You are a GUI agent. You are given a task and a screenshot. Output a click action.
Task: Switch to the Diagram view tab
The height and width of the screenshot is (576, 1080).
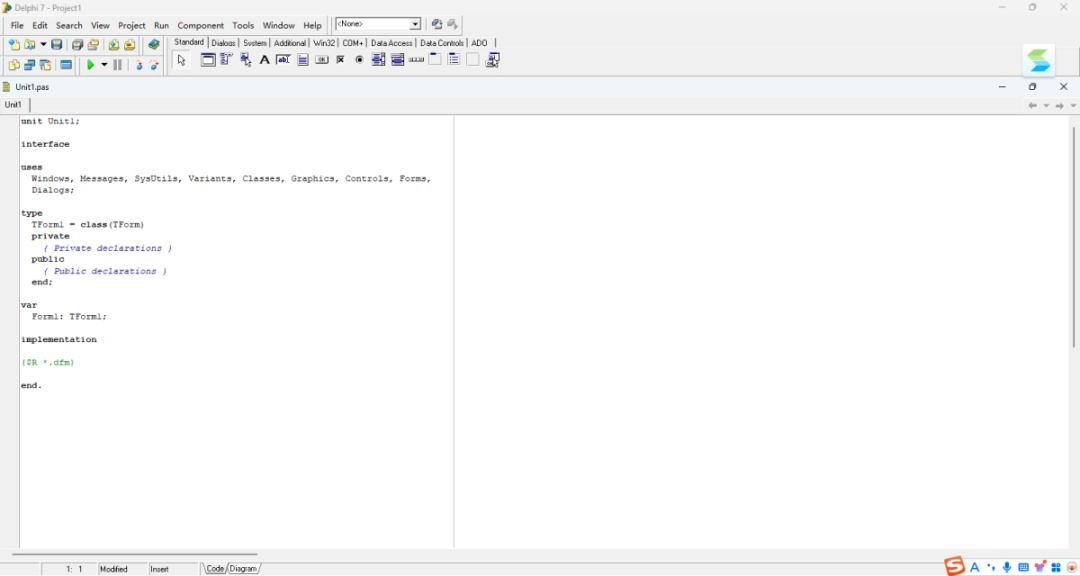[x=244, y=569]
